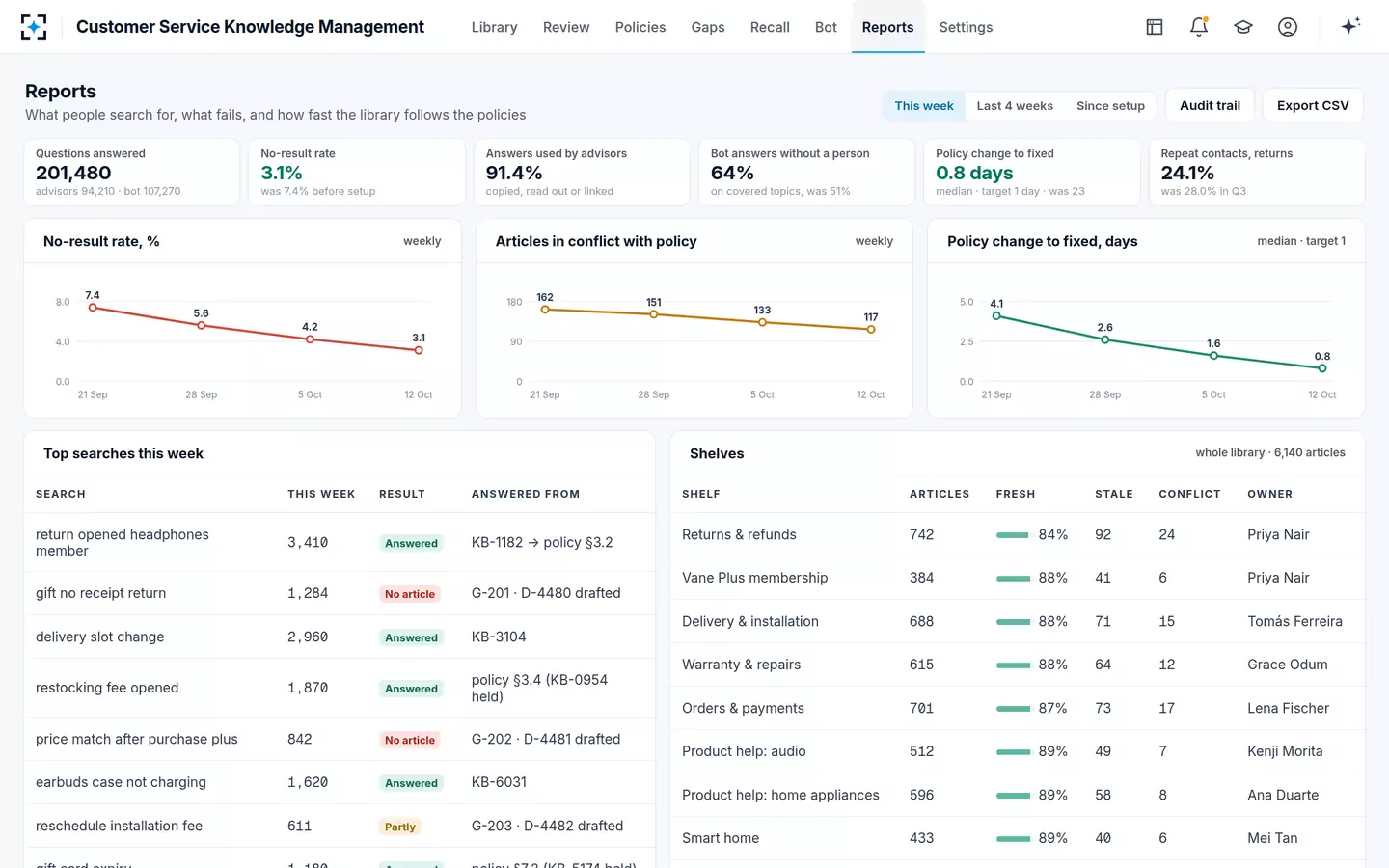This screenshot has height=868, width=1389.
Task: Open the user profile icon
Action: tap(1288, 27)
